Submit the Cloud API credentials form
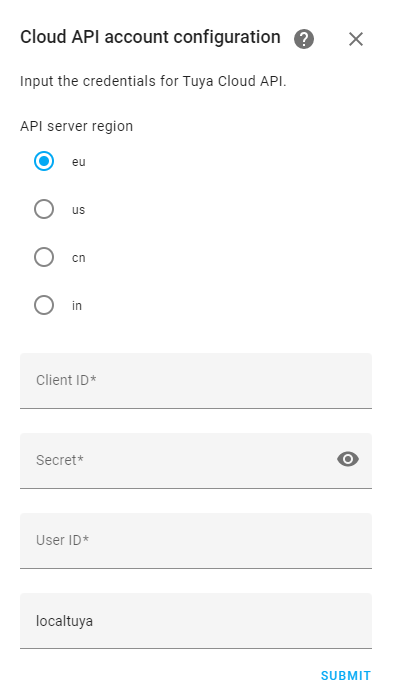This screenshot has width=393, height=699. [x=346, y=676]
